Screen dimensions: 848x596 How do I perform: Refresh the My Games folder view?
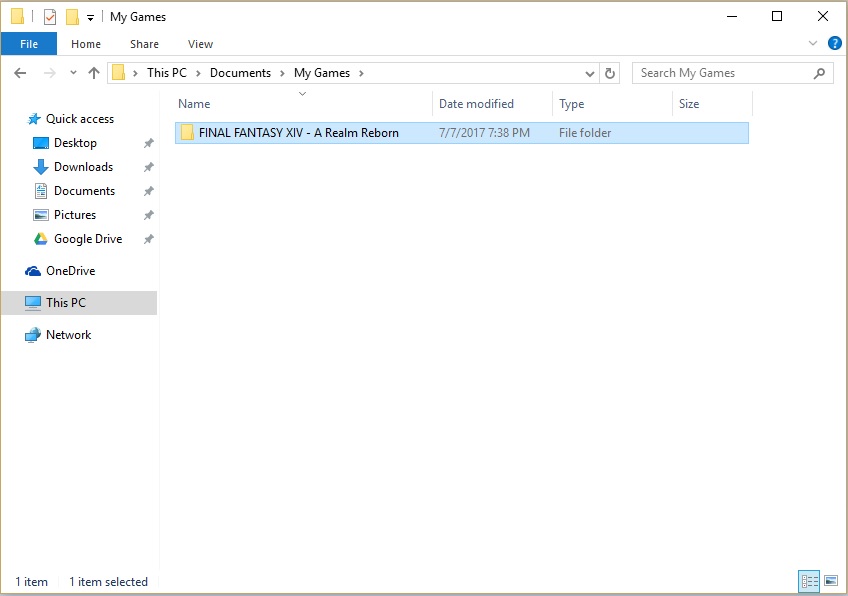pyautogui.click(x=610, y=73)
